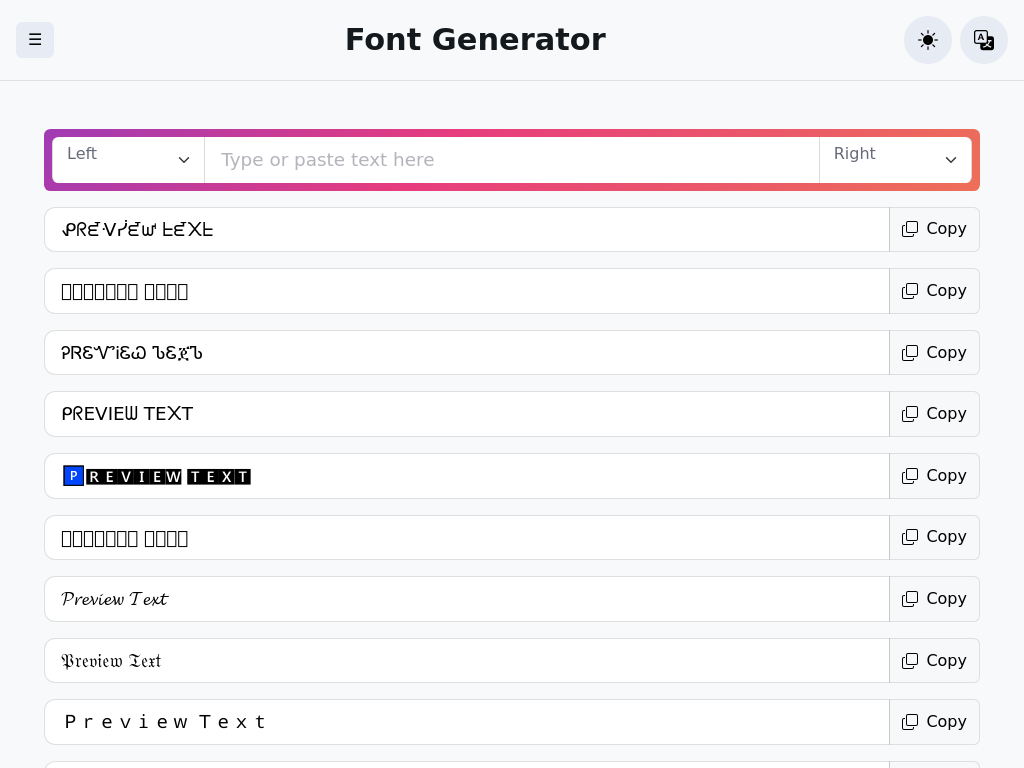1024x768 pixels.
Task: Click the gothic blackletter Preview Text sample
Action: (x=111, y=661)
